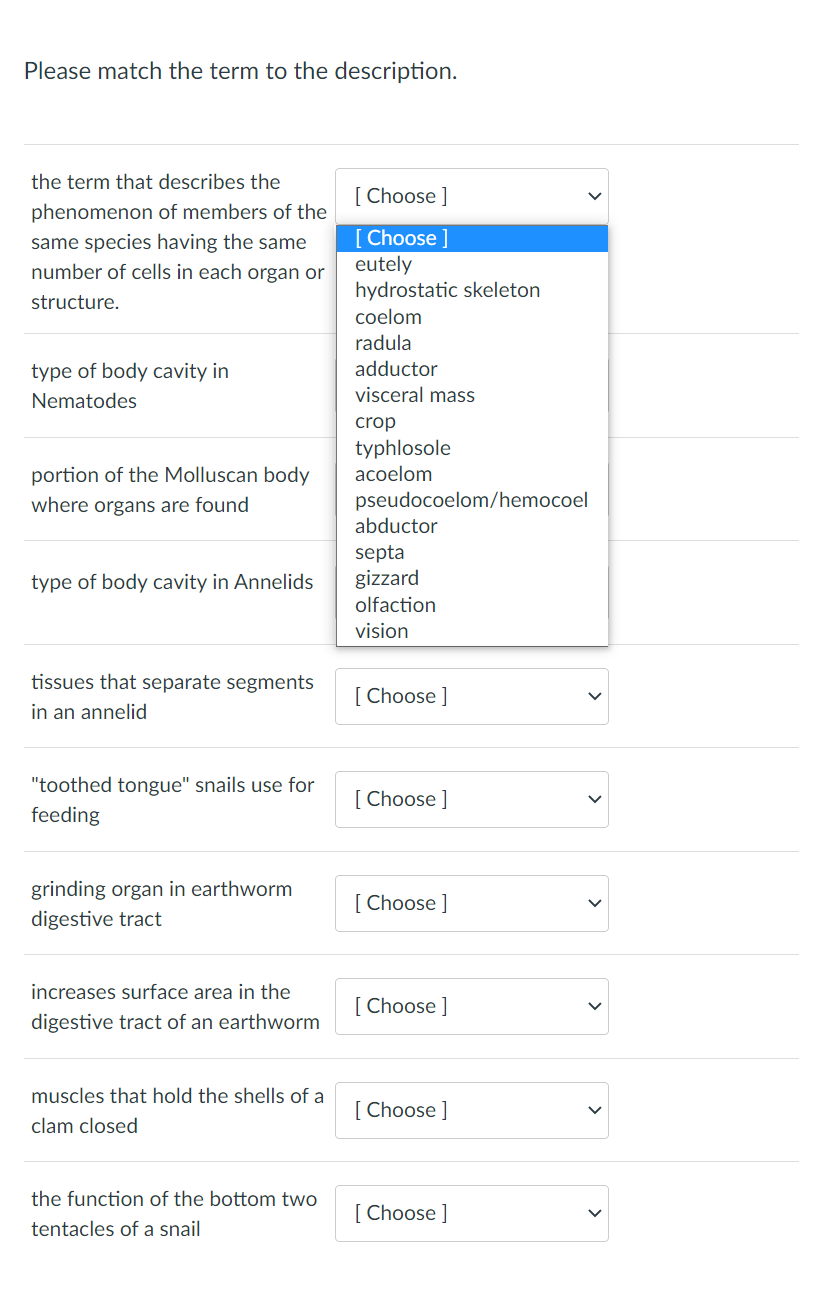Click the highlighted "[ Choose ]" entry in the list

(x=398, y=237)
